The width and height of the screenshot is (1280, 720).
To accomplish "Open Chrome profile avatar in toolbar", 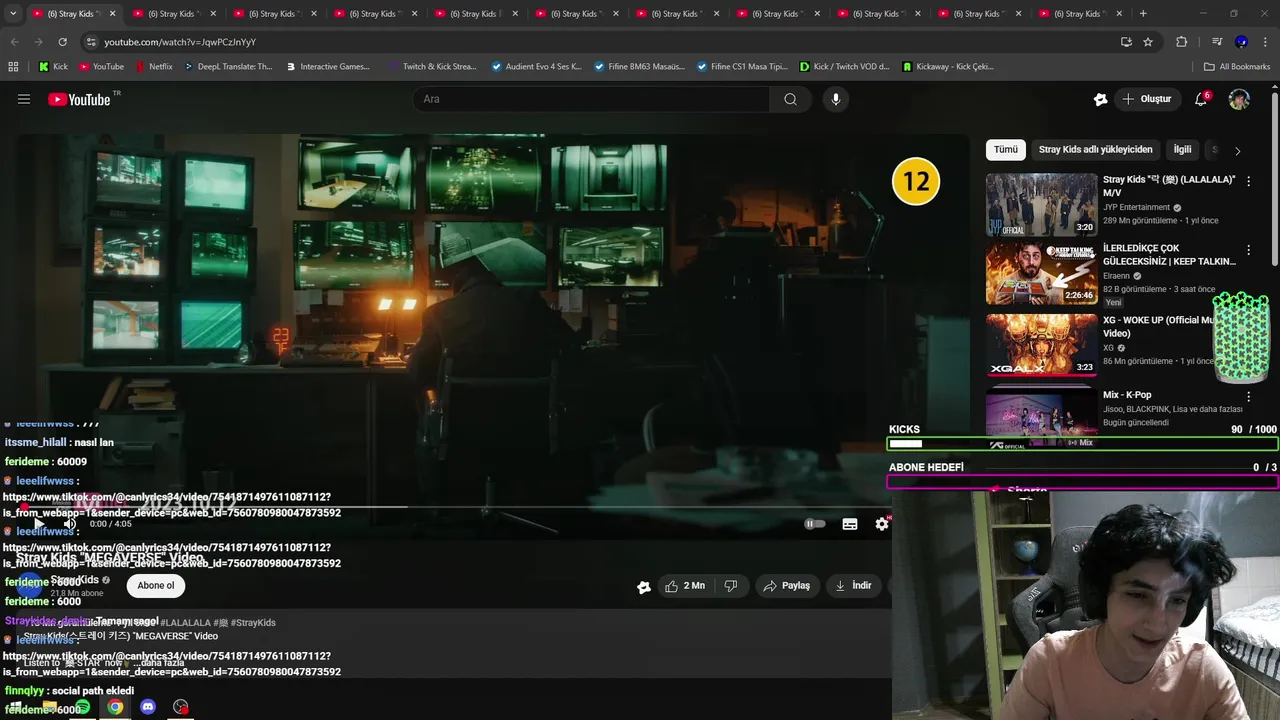I will click(1241, 42).
